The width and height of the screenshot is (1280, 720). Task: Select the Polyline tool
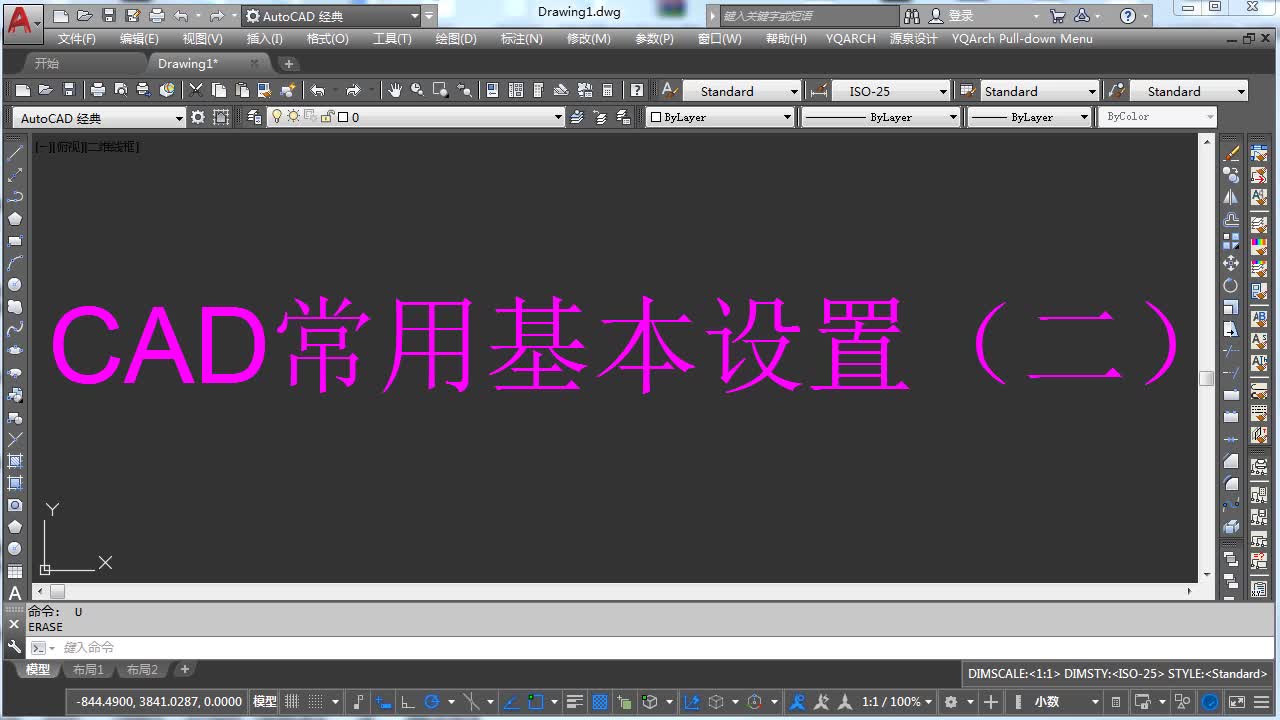click(13, 197)
